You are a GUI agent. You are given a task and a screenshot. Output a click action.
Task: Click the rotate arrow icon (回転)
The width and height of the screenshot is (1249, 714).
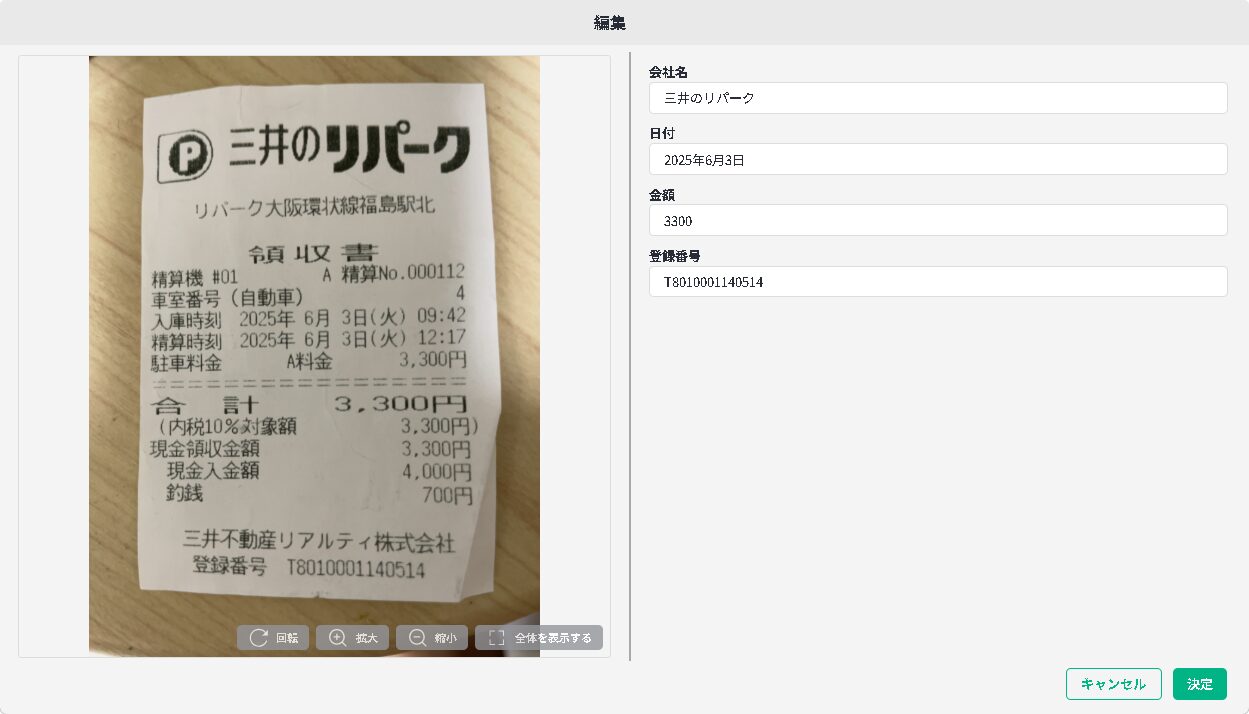click(259, 638)
